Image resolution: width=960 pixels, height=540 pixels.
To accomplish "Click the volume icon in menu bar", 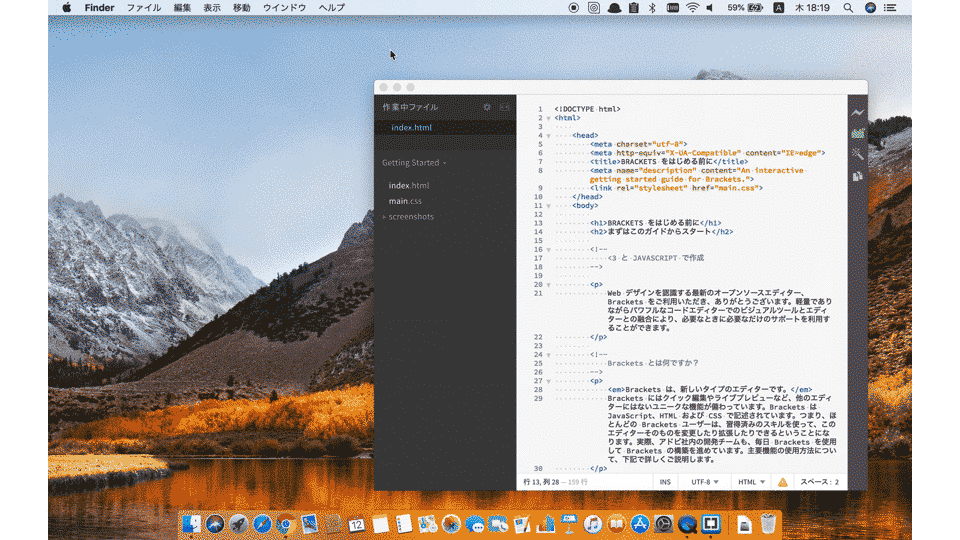I will pyautogui.click(x=710, y=8).
